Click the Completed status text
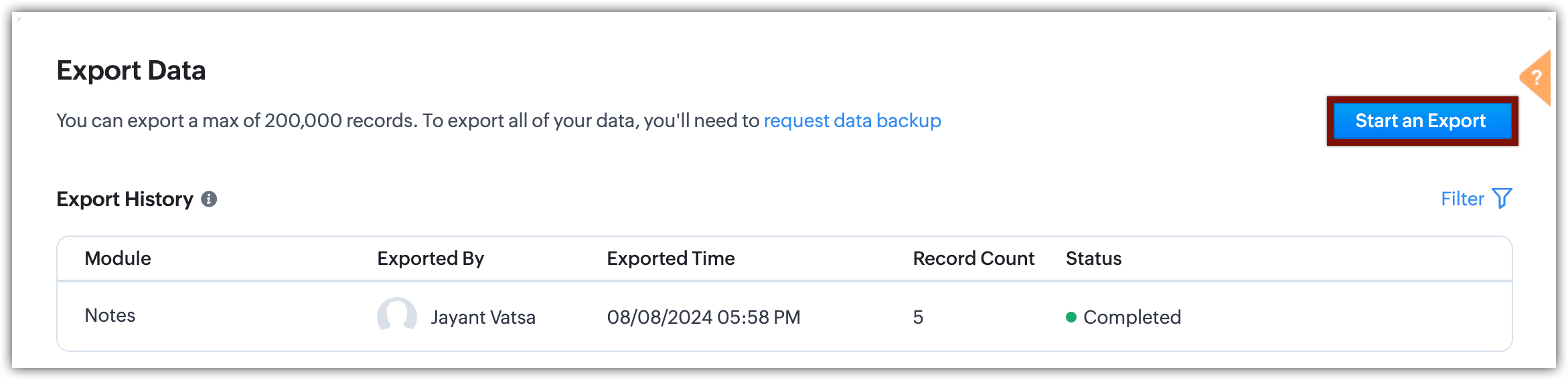The height and width of the screenshot is (380, 1568). pyautogui.click(x=1132, y=317)
